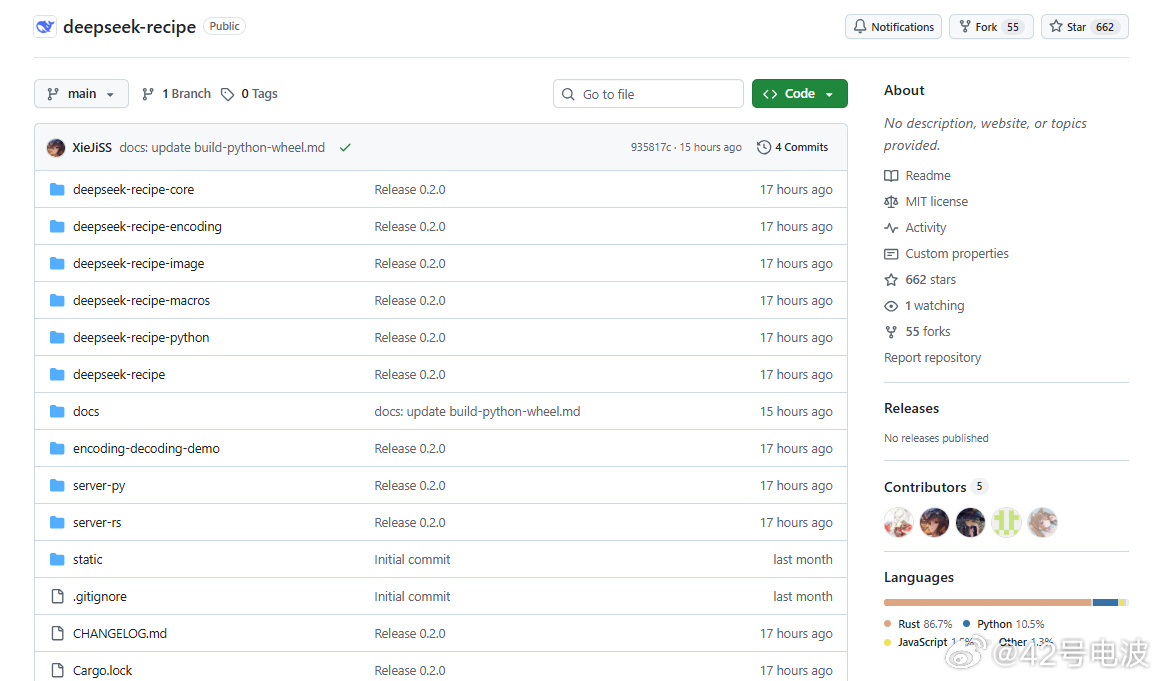Click the Go to file search field
This screenshot has height=681, width=1160.
[x=648, y=94]
